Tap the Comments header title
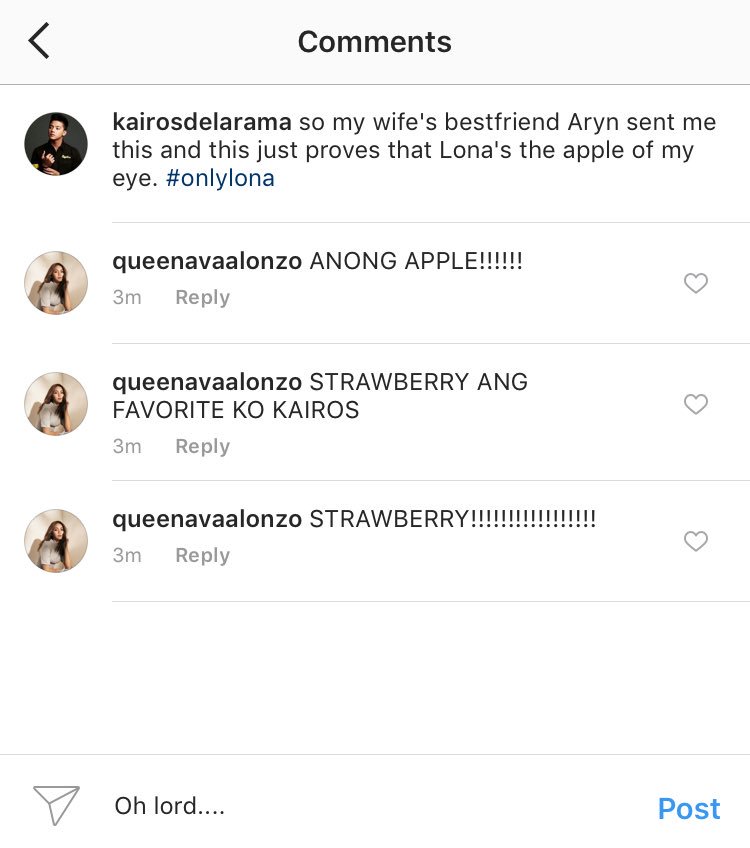This screenshot has height=848, width=750. 375,42
